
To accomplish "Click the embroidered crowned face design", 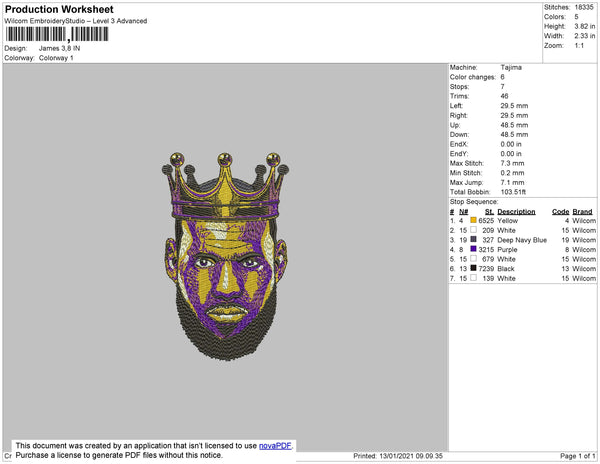I will pos(225,256).
